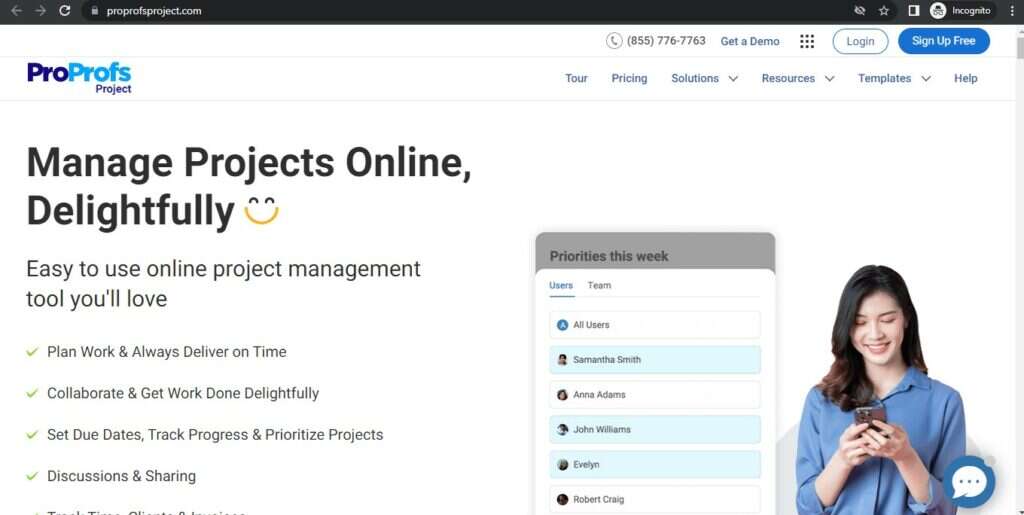The image size is (1024, 515).
Task: Click John Williams's avatar icon
Action: (562, 429)
